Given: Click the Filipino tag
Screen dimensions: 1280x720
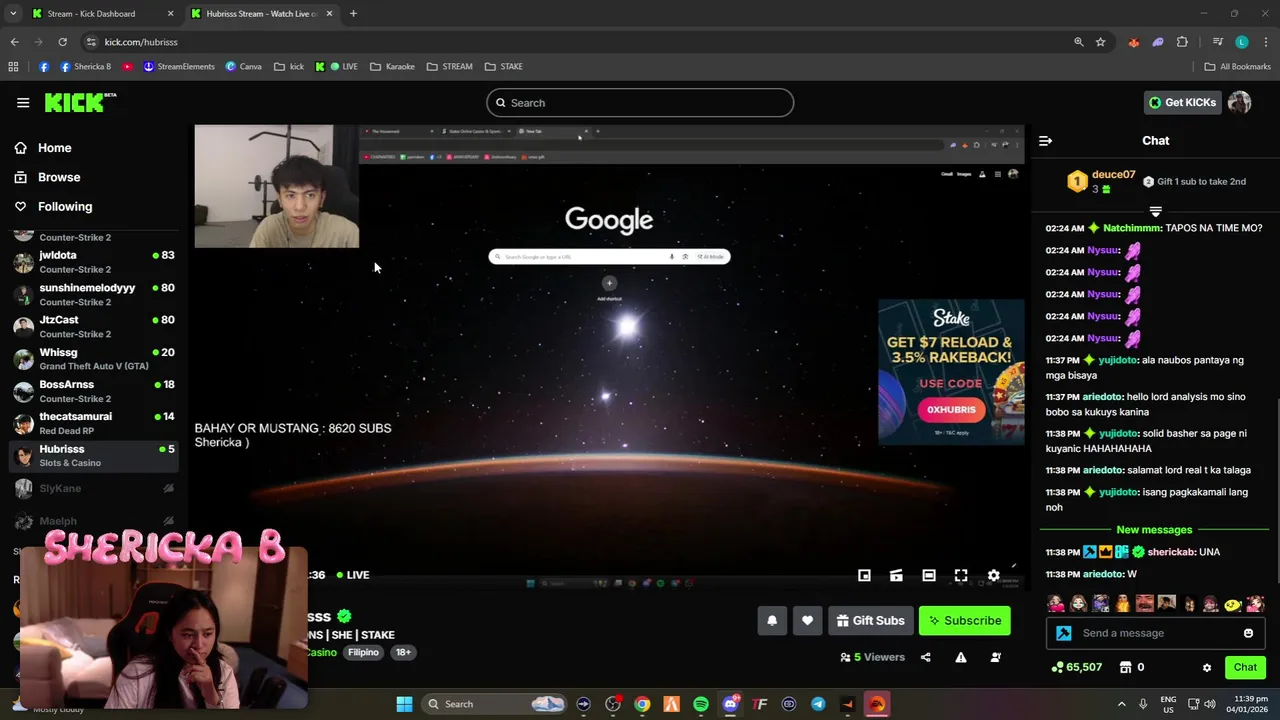Looking at the screenshot, I should 363,652.
